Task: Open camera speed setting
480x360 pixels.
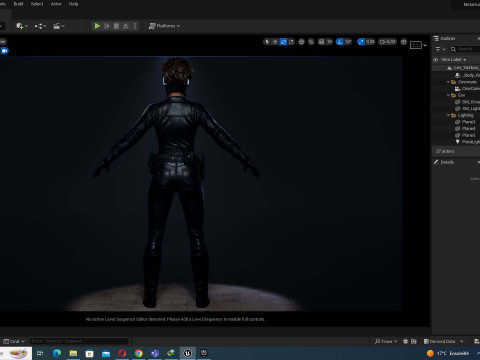Action: coord(387,42)
